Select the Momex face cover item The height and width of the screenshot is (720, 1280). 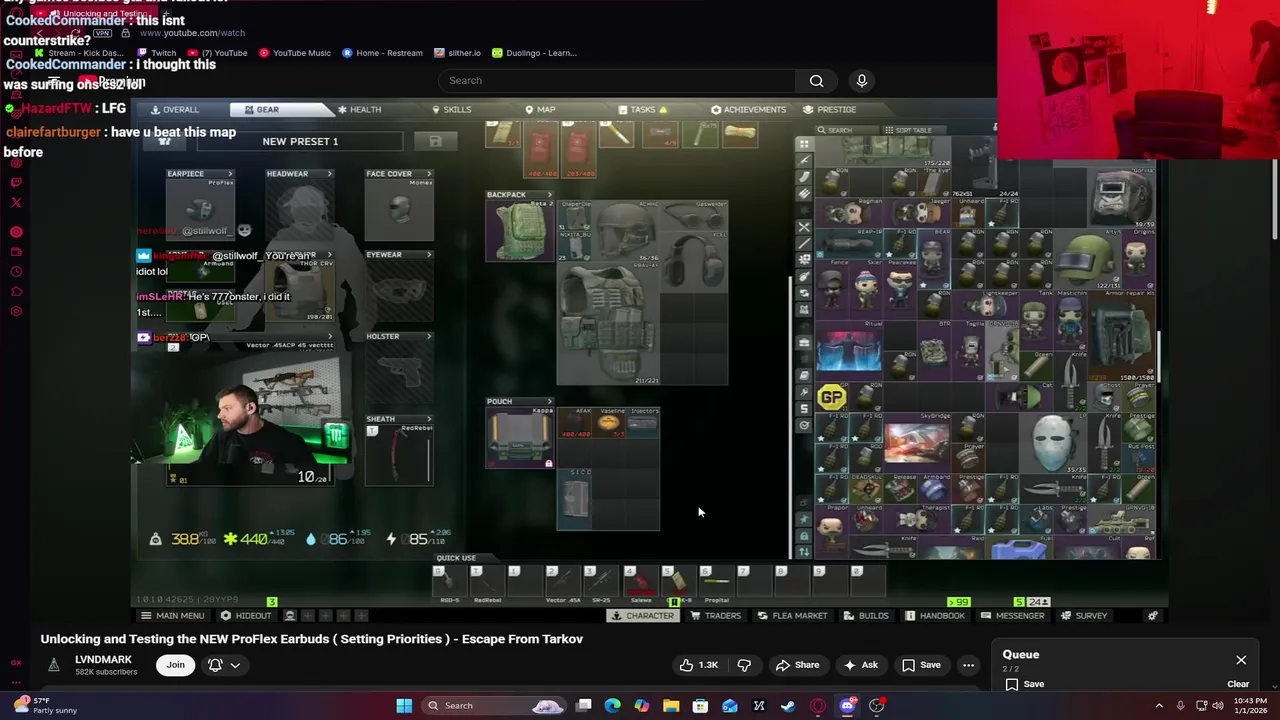pos(400,208)
